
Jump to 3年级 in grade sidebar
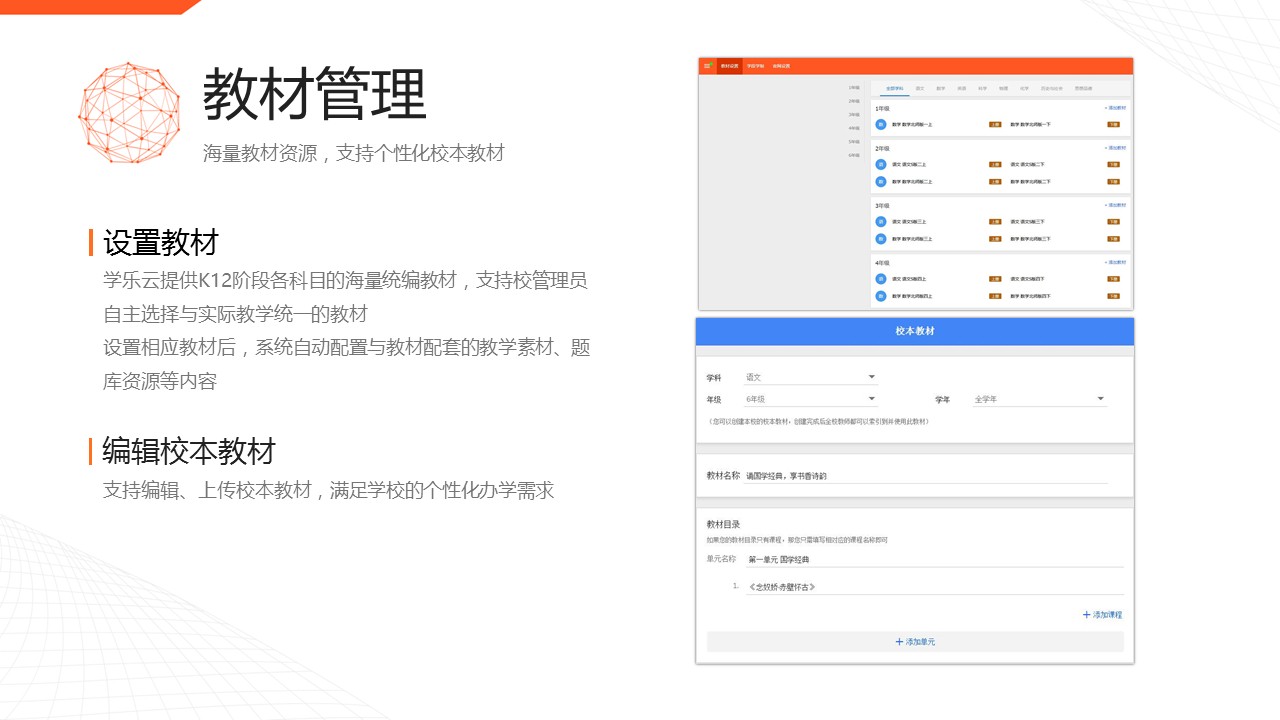(x=854, y=115)
